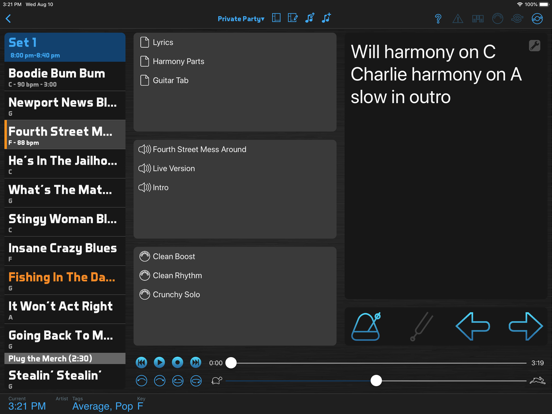
Task: Play the audio track
Action: coord(159,362)
